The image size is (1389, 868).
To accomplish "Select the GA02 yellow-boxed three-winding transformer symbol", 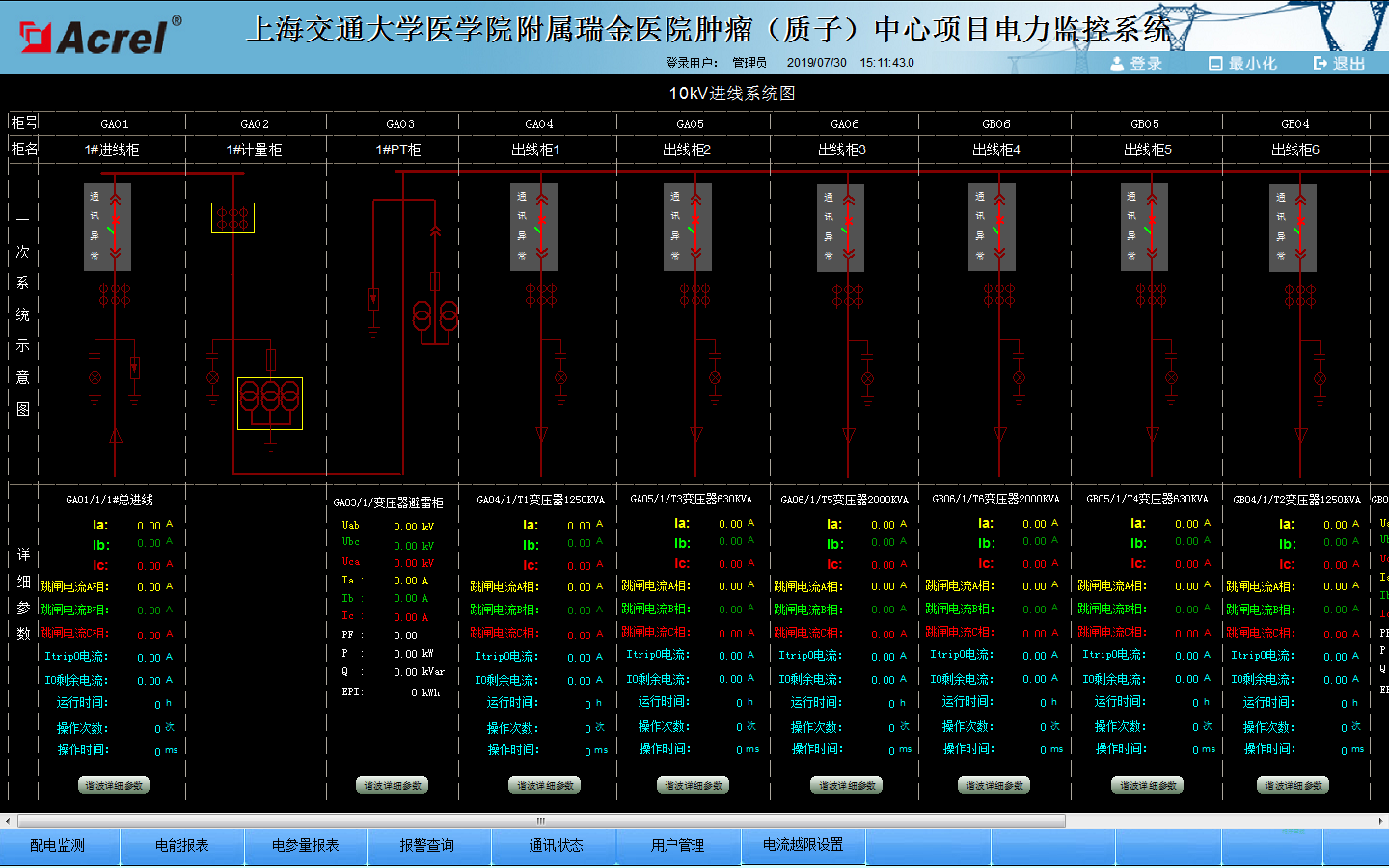I will [x=270, y=402].
